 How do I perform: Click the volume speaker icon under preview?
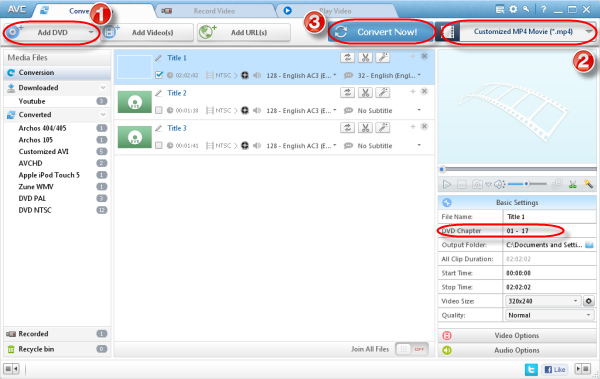click(x=499, y=185)
